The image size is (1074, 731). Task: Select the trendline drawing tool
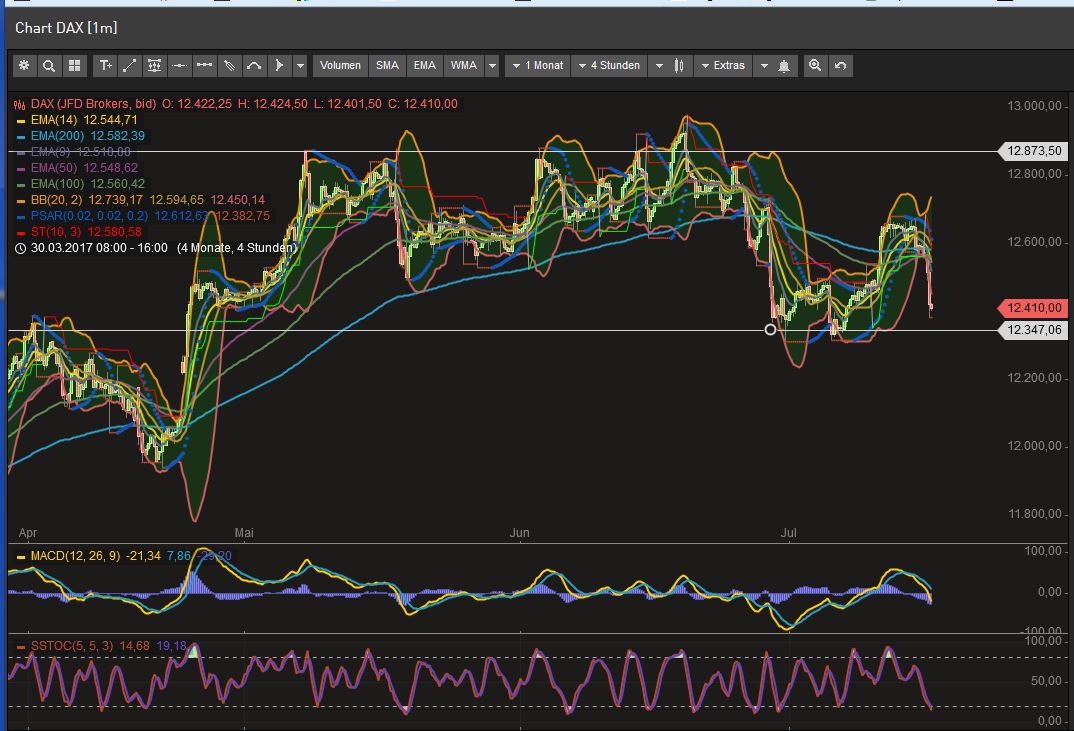click(129, 65)
